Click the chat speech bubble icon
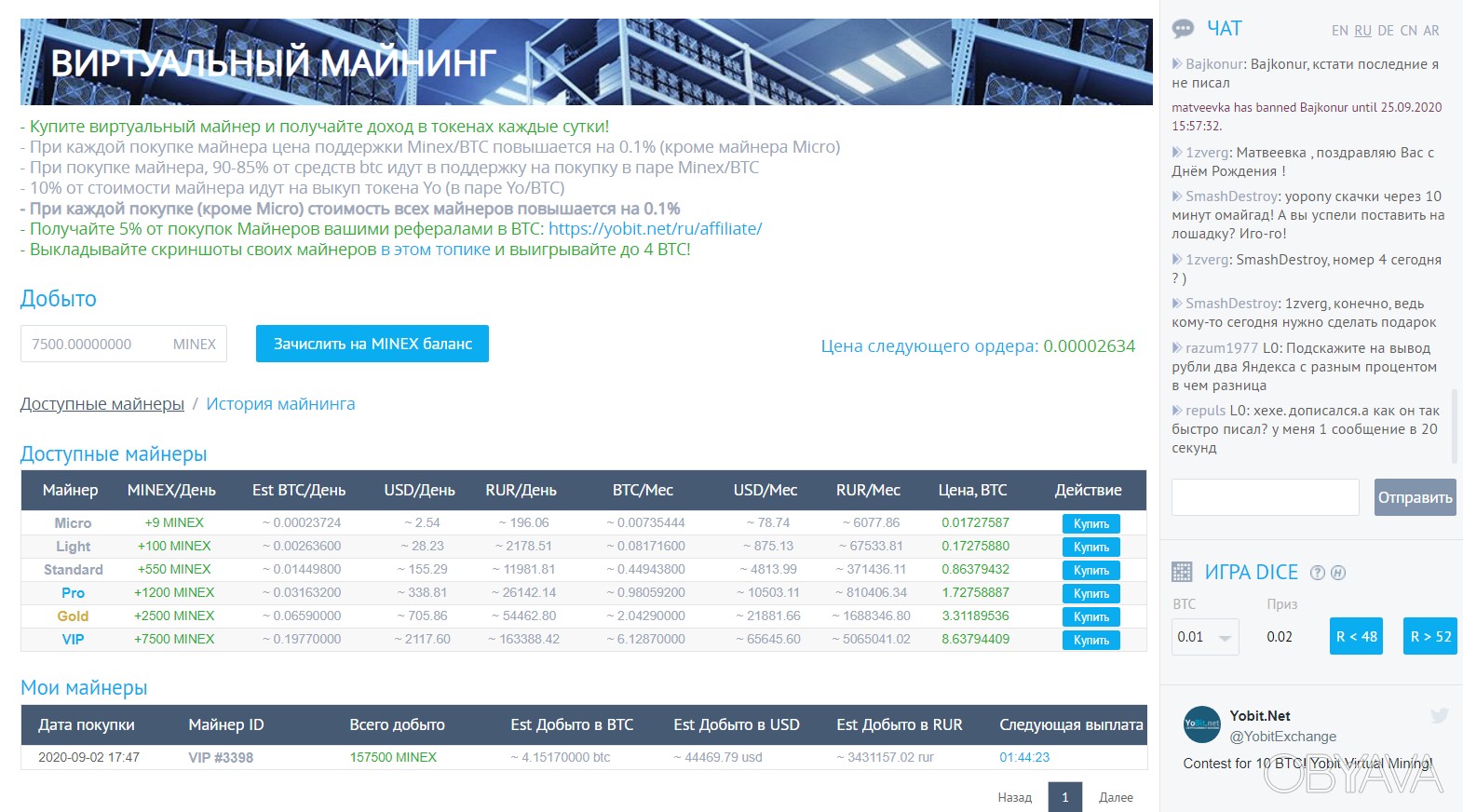Viewport: 1463px width, 812px height. (x=1183, y=29)
